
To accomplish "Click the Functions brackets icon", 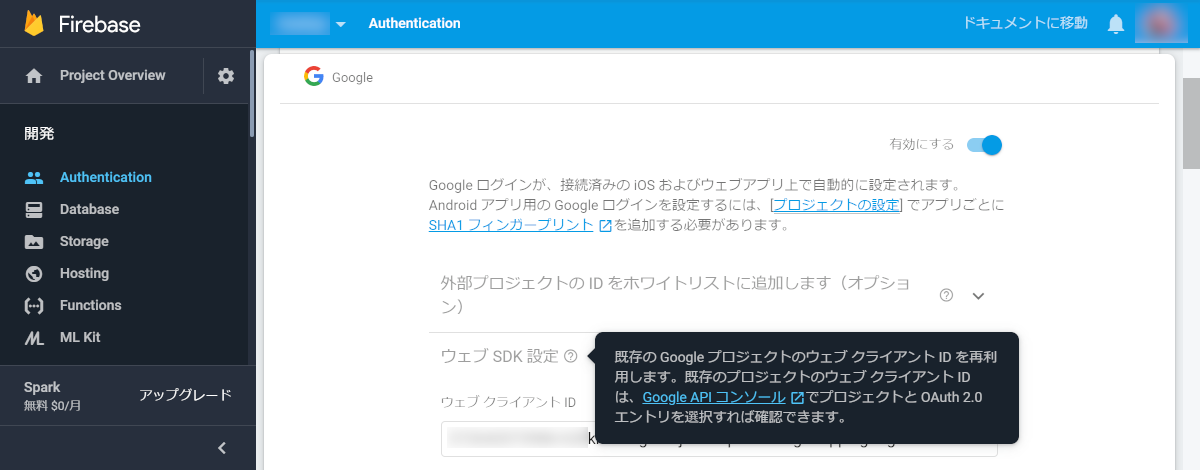I will (34, 305).
